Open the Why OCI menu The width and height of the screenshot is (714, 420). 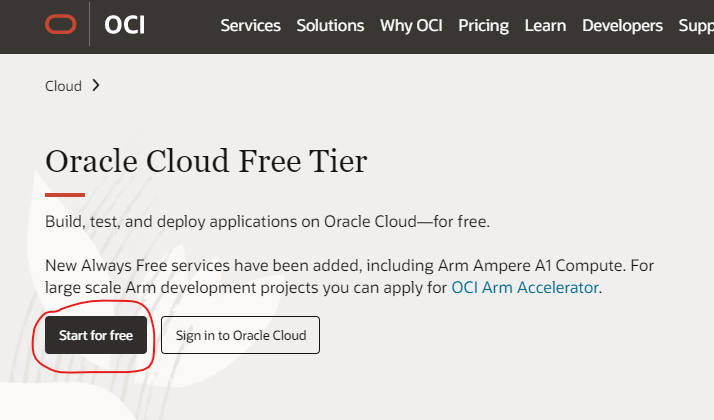(411, 26)
